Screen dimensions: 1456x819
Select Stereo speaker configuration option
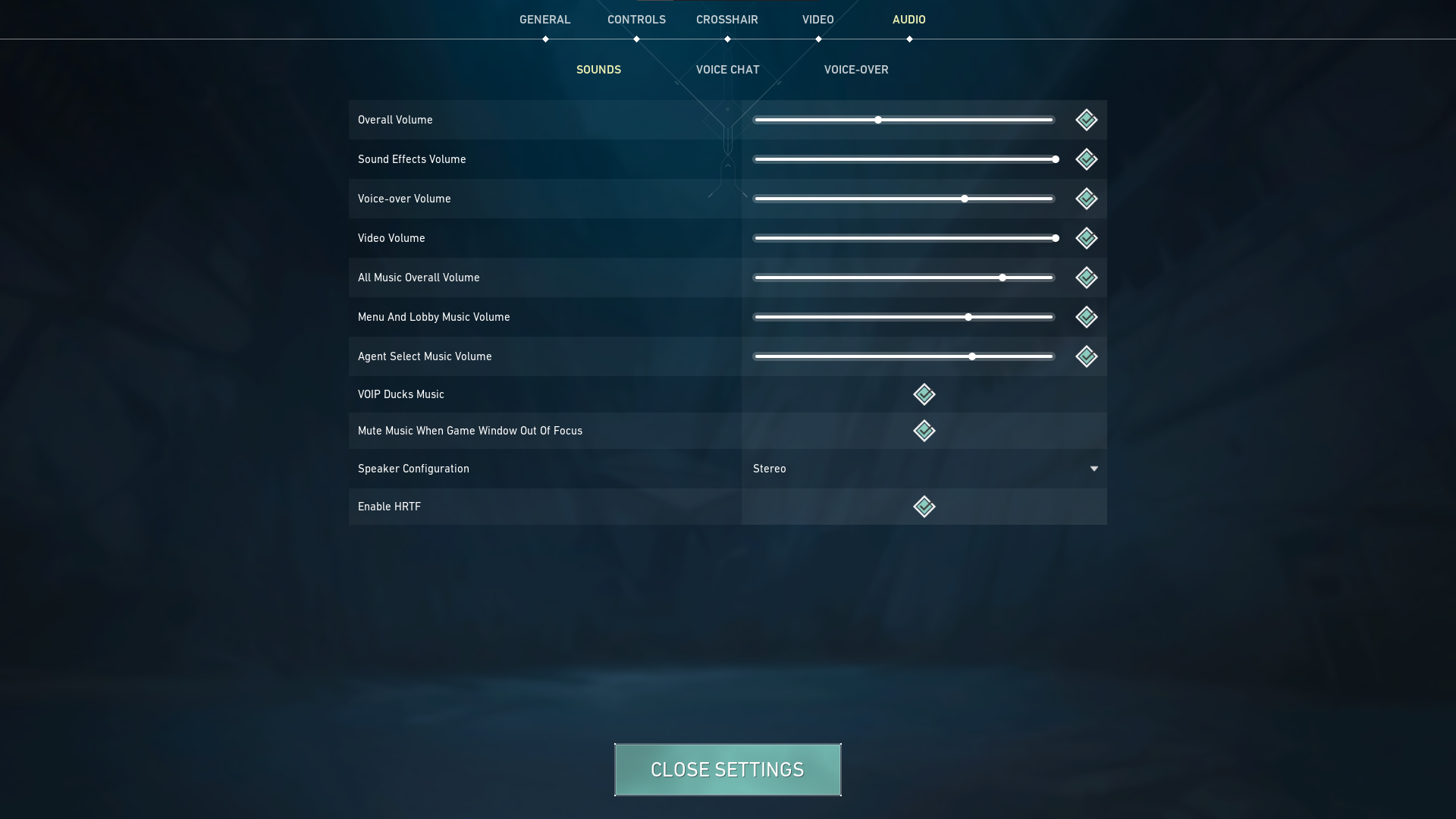922,468
